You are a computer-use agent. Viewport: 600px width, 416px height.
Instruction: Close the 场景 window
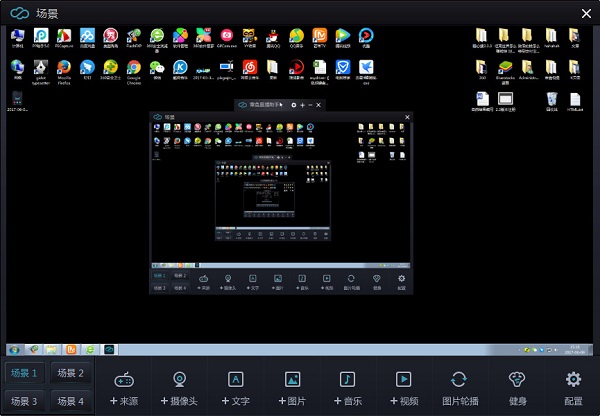tap(585, 13)
